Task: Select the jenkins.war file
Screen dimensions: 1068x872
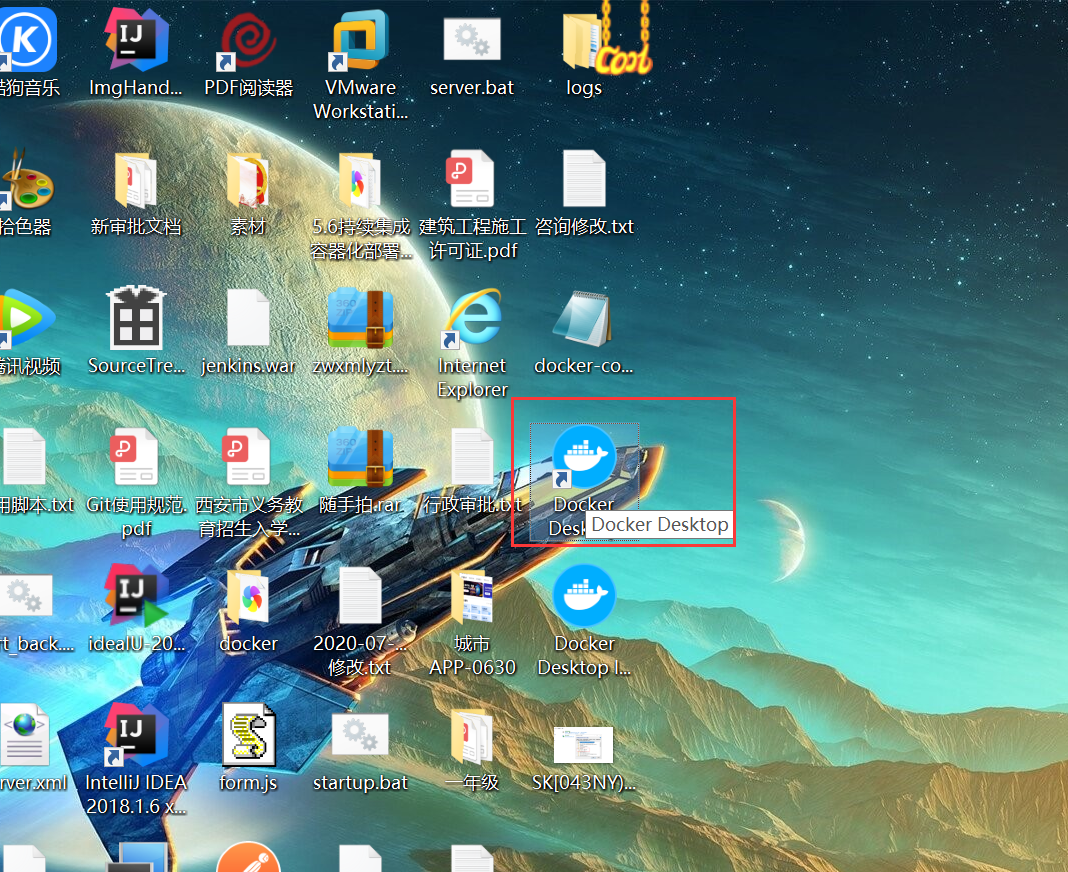Action: point(248,319)
